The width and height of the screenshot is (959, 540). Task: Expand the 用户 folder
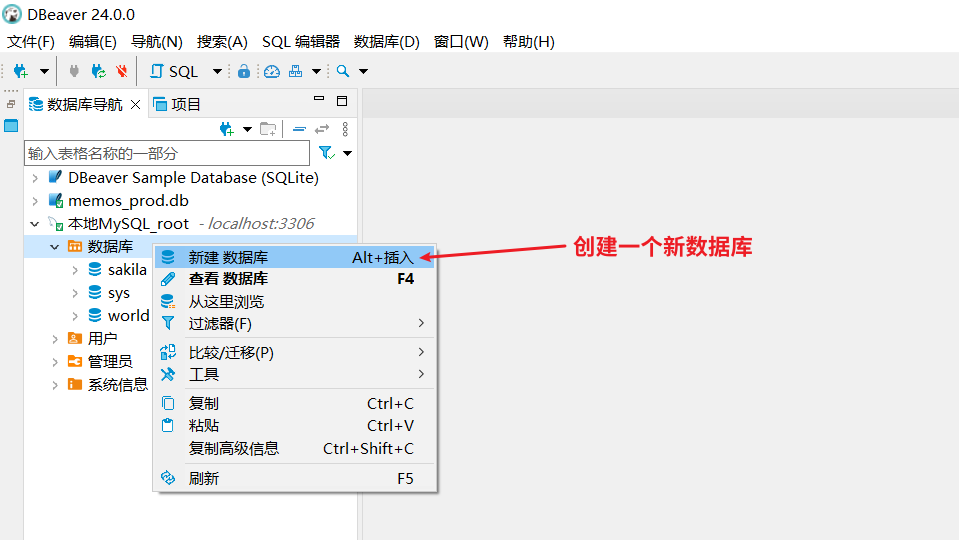[x=55, y=339]
